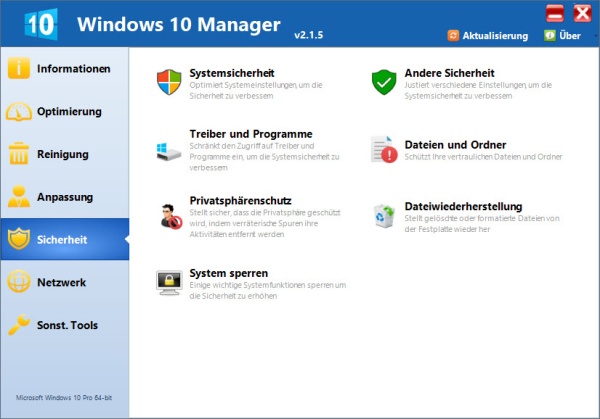This screenshot has width=600, height=419.
Task: Open Treiber und Programme title
Action: [251, 134]
